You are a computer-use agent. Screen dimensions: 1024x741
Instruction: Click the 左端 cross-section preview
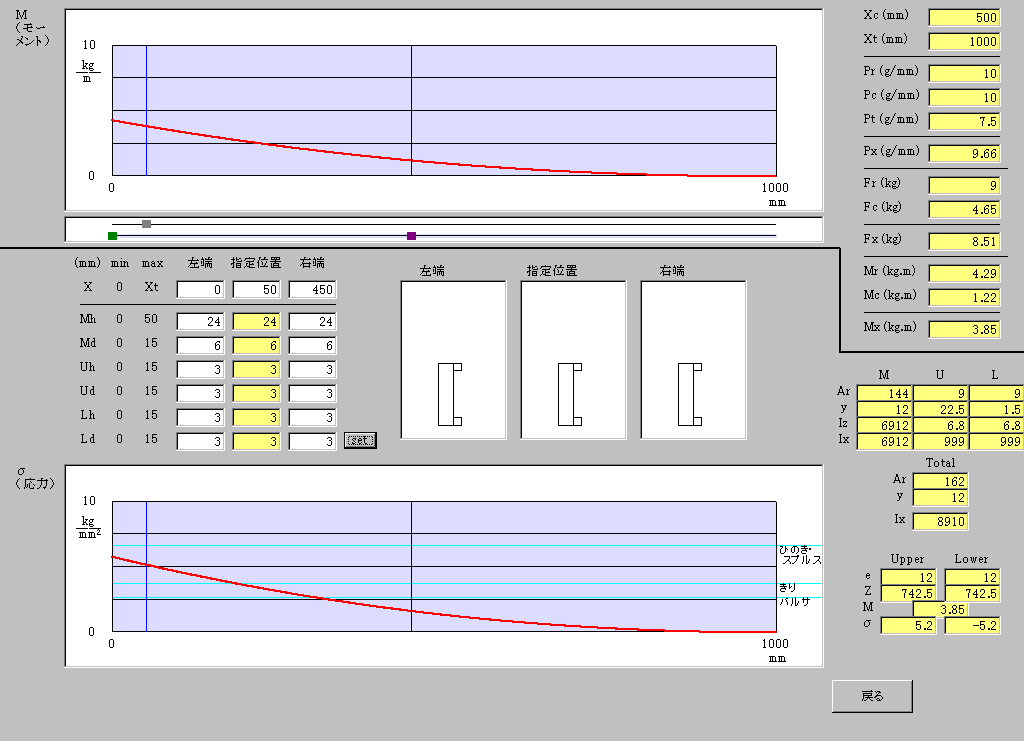pyautogui.click(x=453, y=360)
